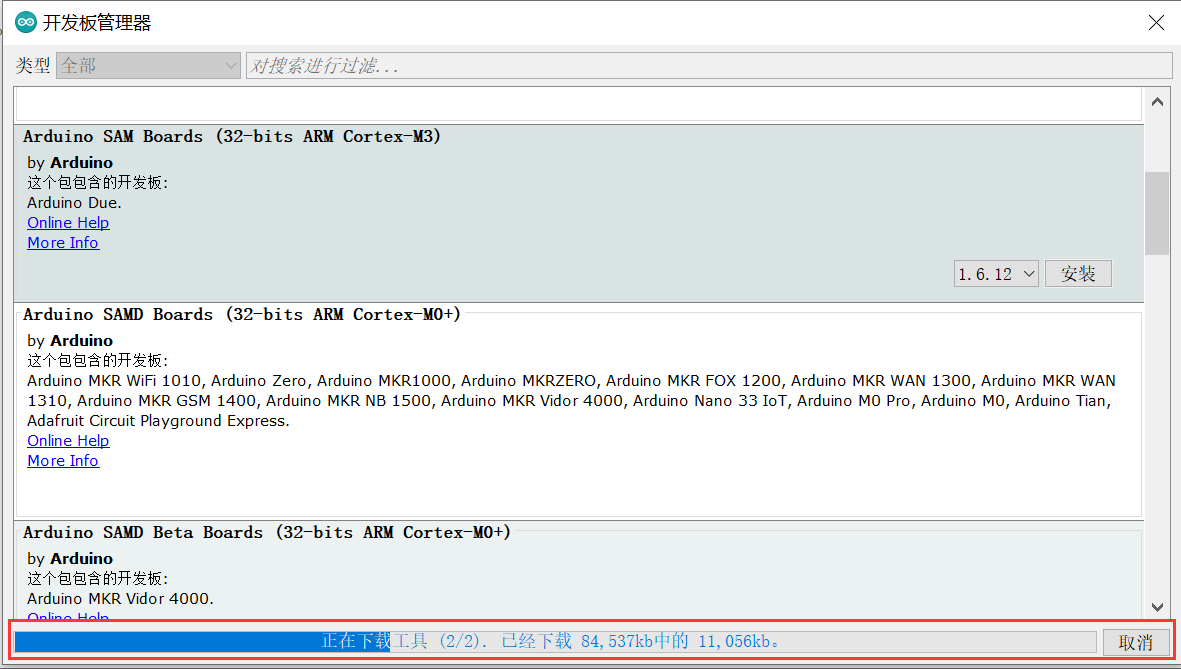Image resolution: width=1181 pixels, height=669 pixels.
Task: Open More Info link under Arduino SAM Boards
Action: coord(63,243)
